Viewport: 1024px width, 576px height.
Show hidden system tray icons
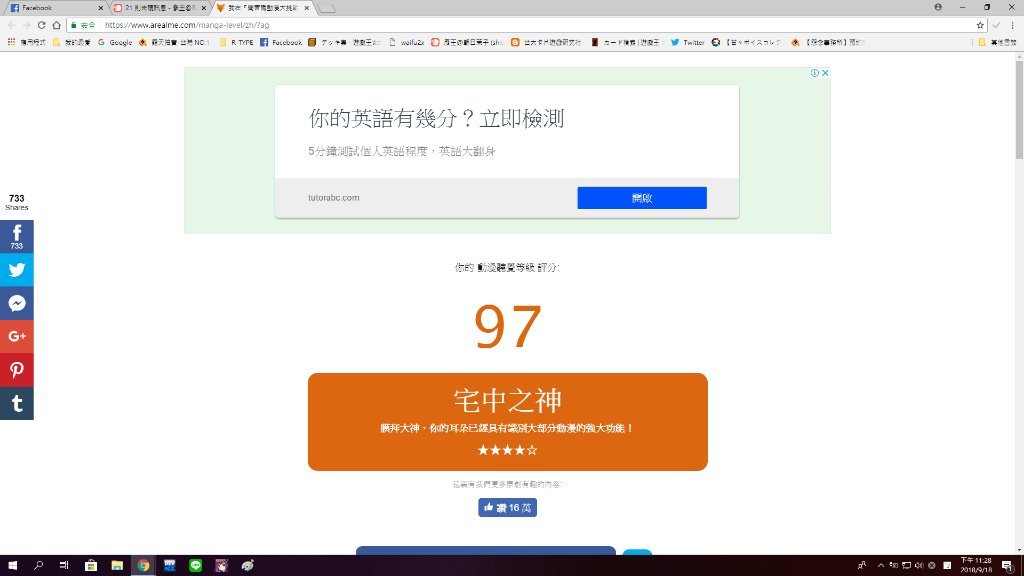880,566
